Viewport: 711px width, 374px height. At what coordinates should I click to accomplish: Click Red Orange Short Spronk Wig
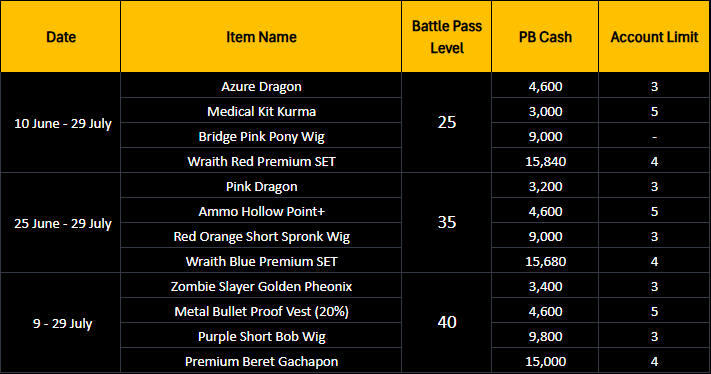261,236
